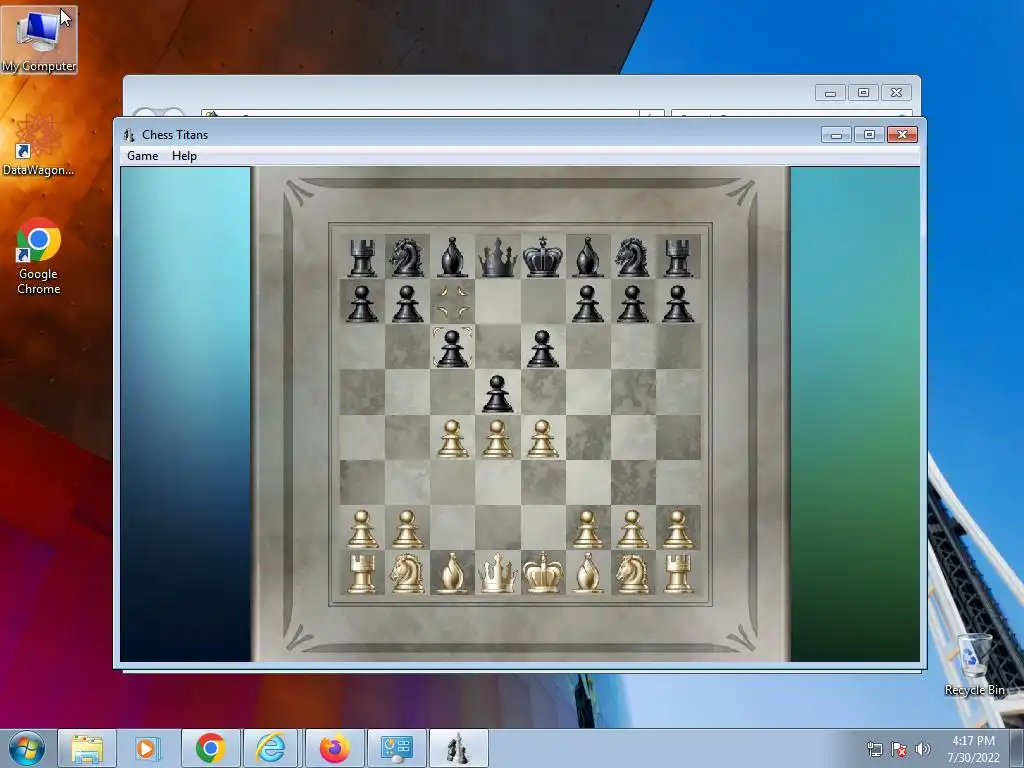Viewport: 1024px width, 768px height.
Task: Select the white bishop on c1
Action: [452, 573]
